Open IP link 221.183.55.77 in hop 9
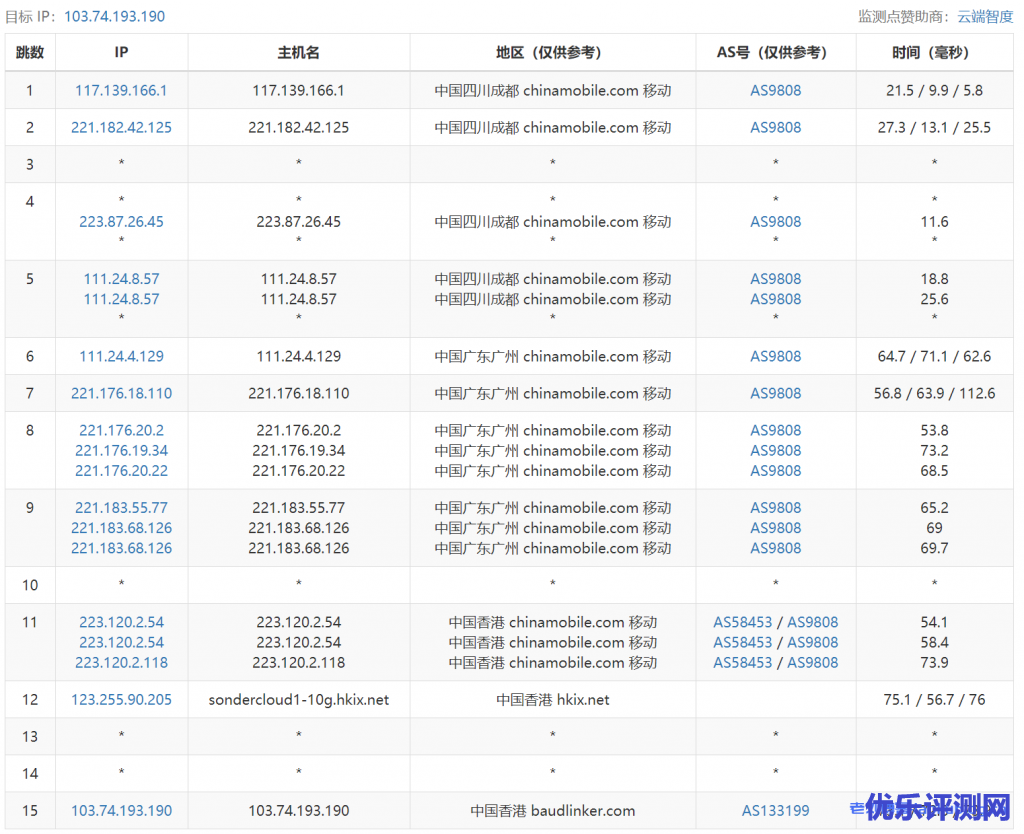The image size is (1024, 834). coord(121,507)
